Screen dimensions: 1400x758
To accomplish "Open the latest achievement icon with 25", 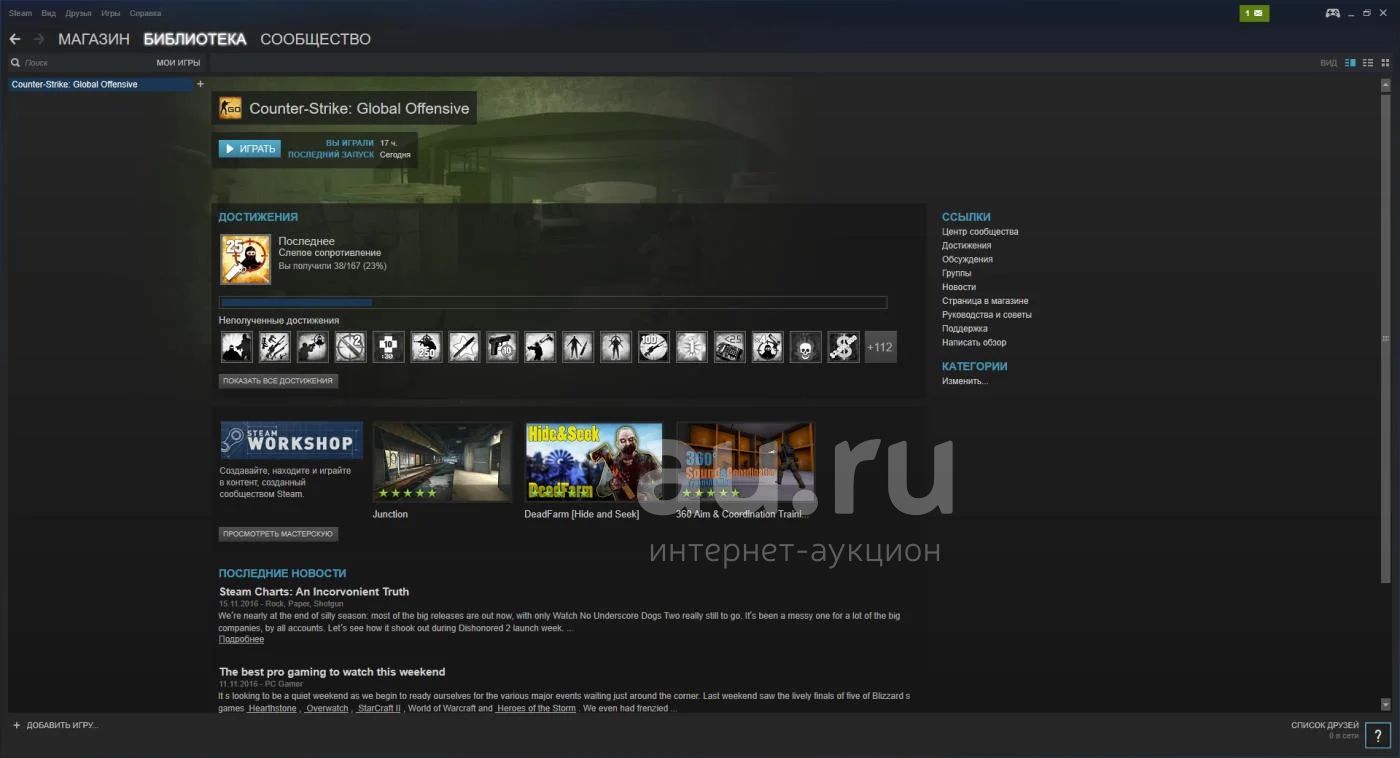I will [x=245, y=260].
